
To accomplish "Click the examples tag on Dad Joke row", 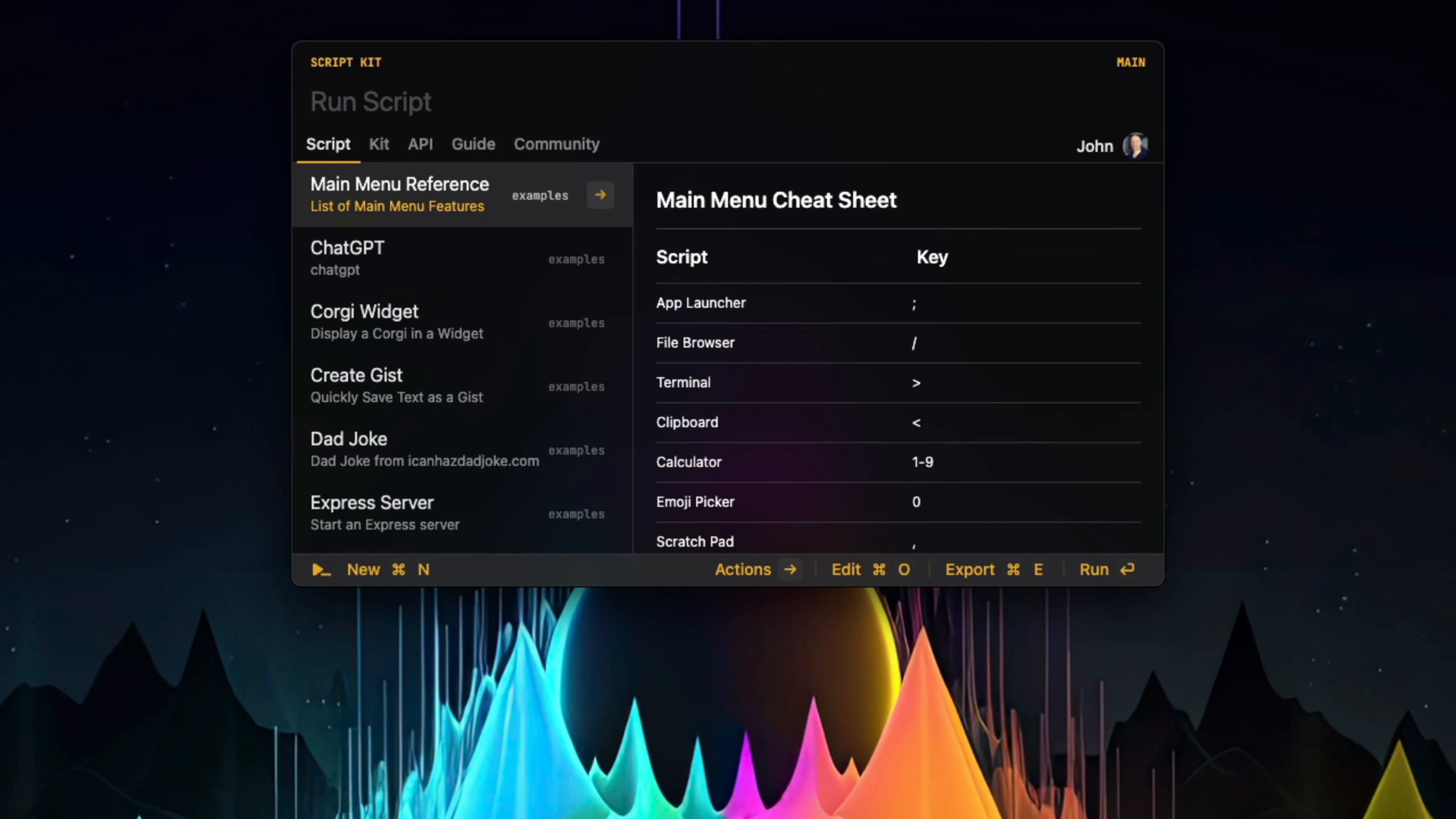I will (x=576, y=450).
